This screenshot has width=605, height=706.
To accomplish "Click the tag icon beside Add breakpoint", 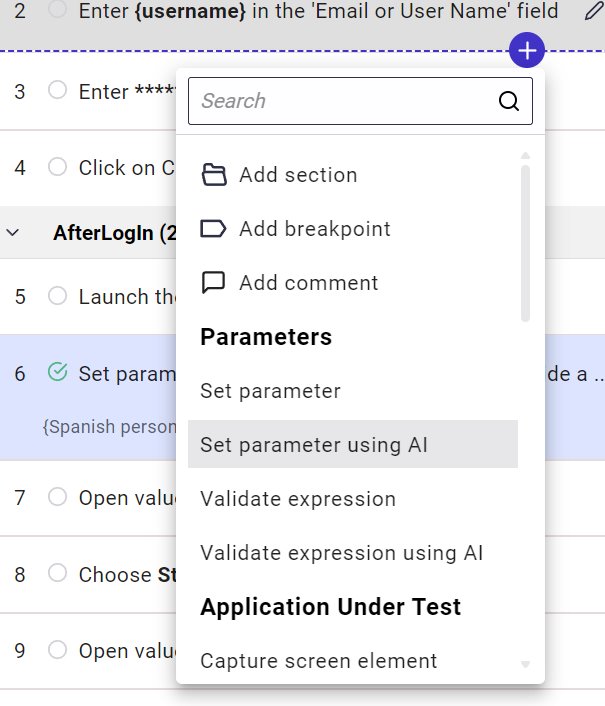I will pos(213,229).
